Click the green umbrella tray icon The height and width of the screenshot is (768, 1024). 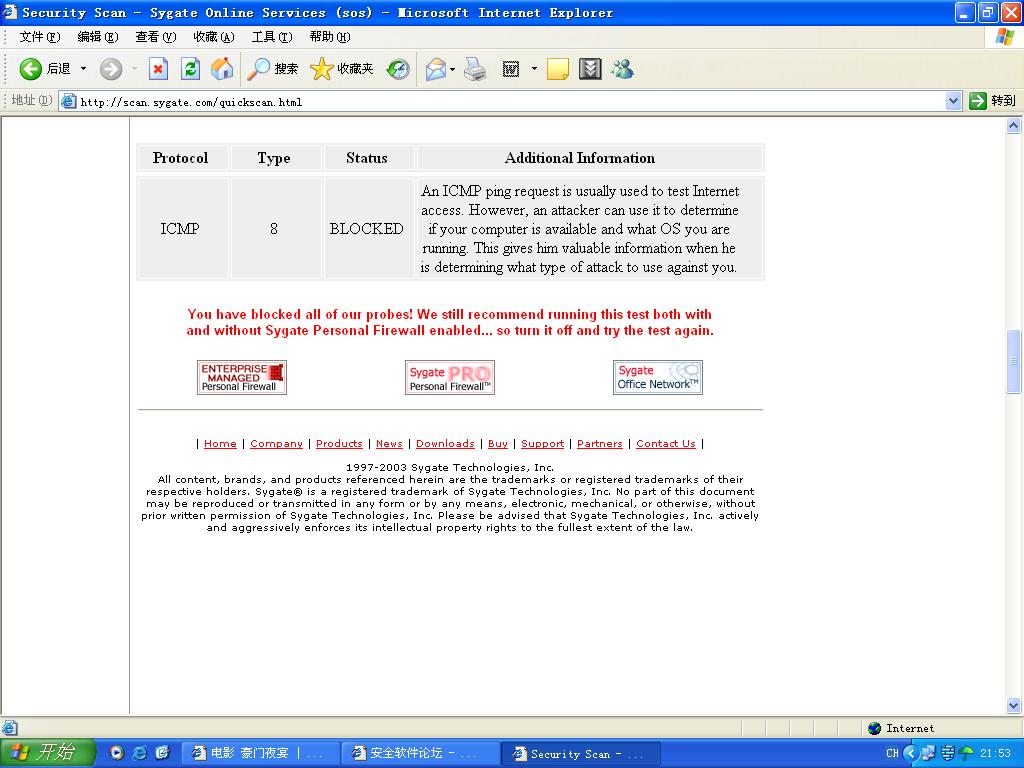[967, 753]
